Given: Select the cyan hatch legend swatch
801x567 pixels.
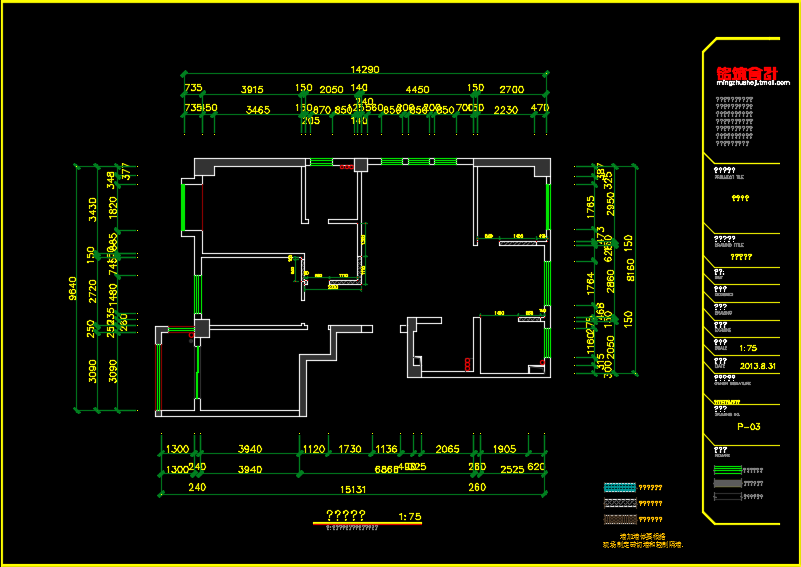Looking at the screenshot, I should [620, 487].
